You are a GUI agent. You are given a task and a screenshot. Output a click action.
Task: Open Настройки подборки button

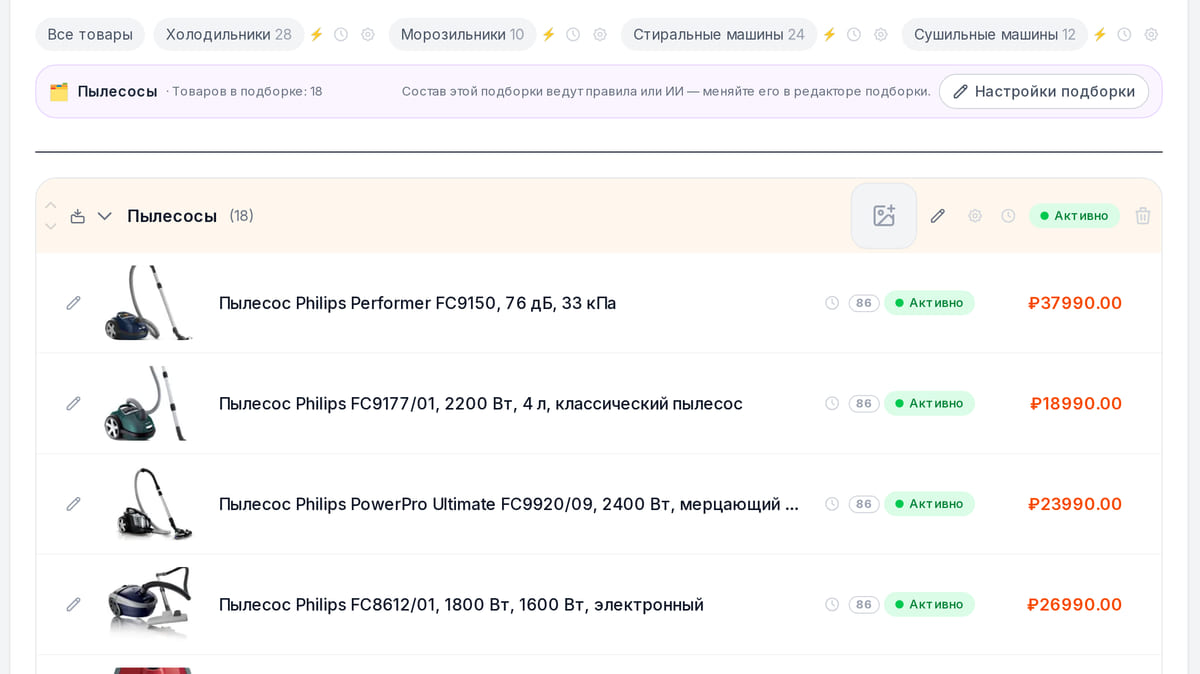click(1043, 91)
